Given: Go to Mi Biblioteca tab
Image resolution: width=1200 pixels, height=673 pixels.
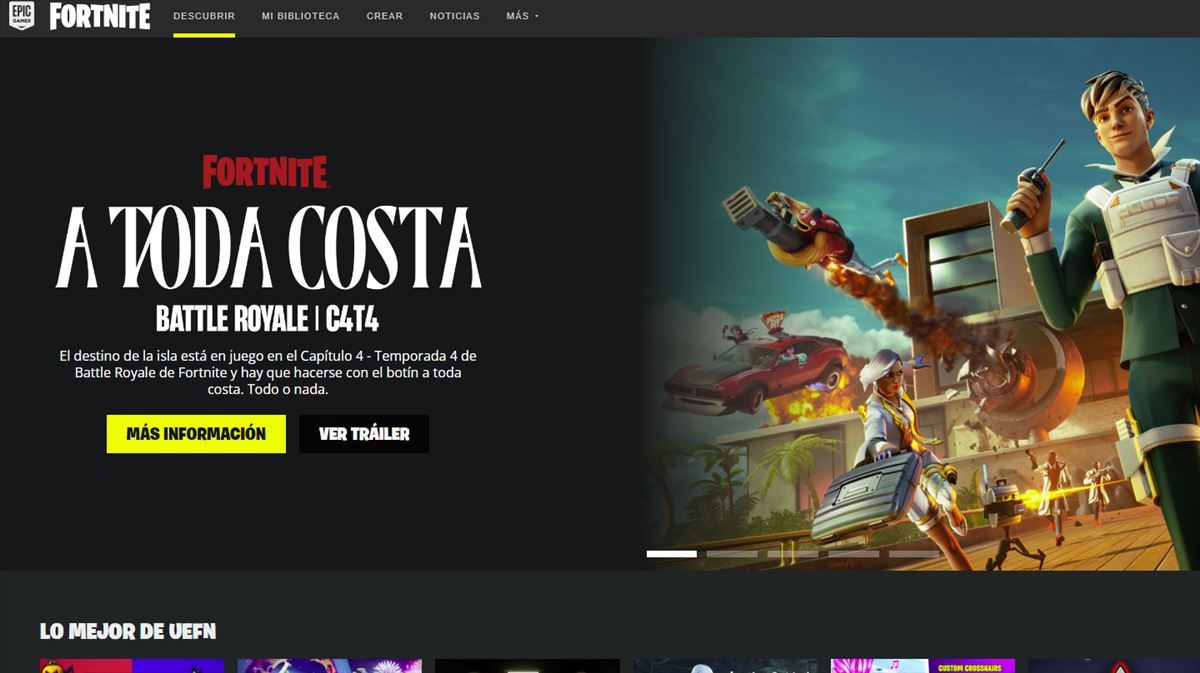Looking at the screenshot, I should pyautogui.click(x=301, y=17).
